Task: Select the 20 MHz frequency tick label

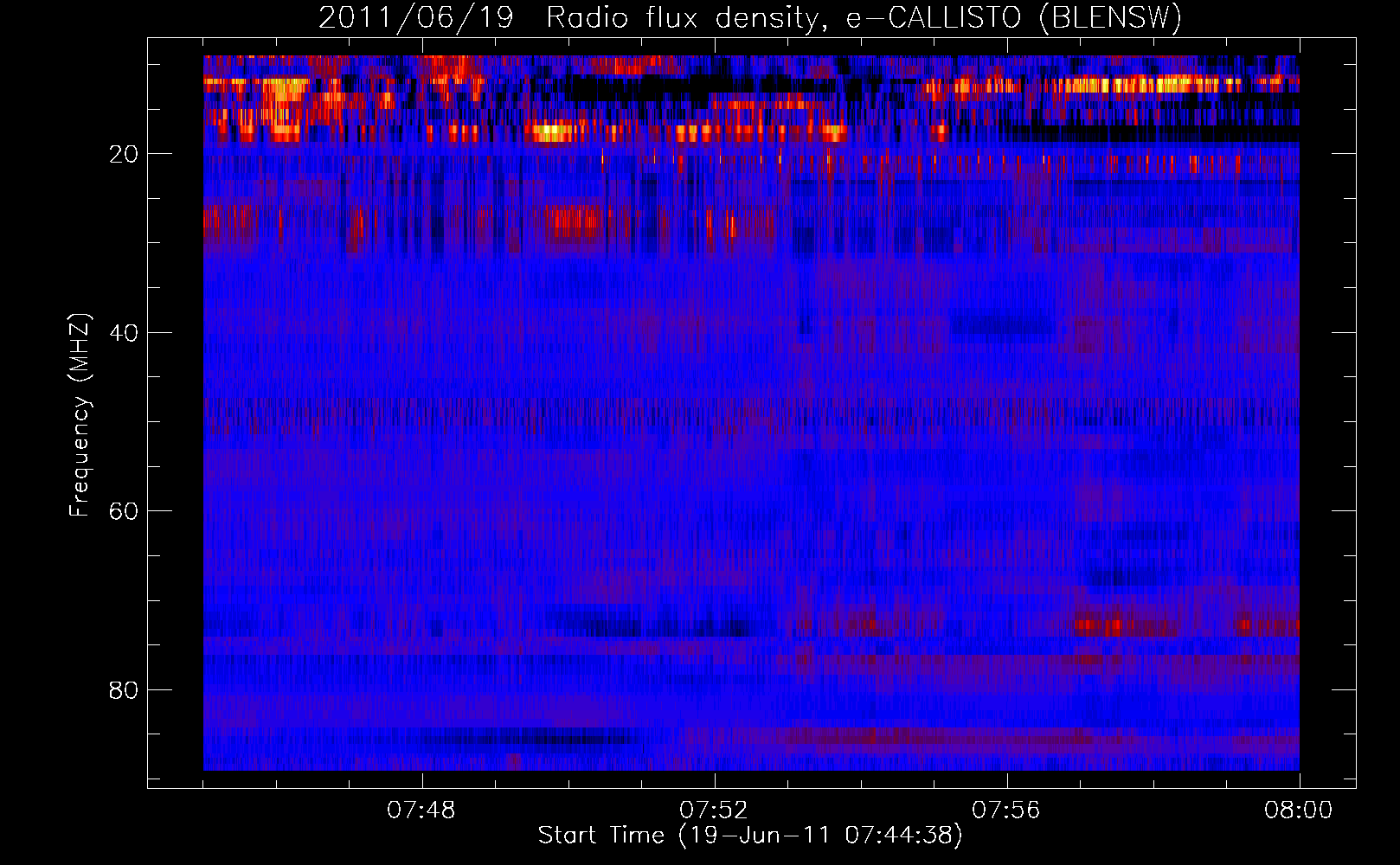Action: (x=124, y=154)
